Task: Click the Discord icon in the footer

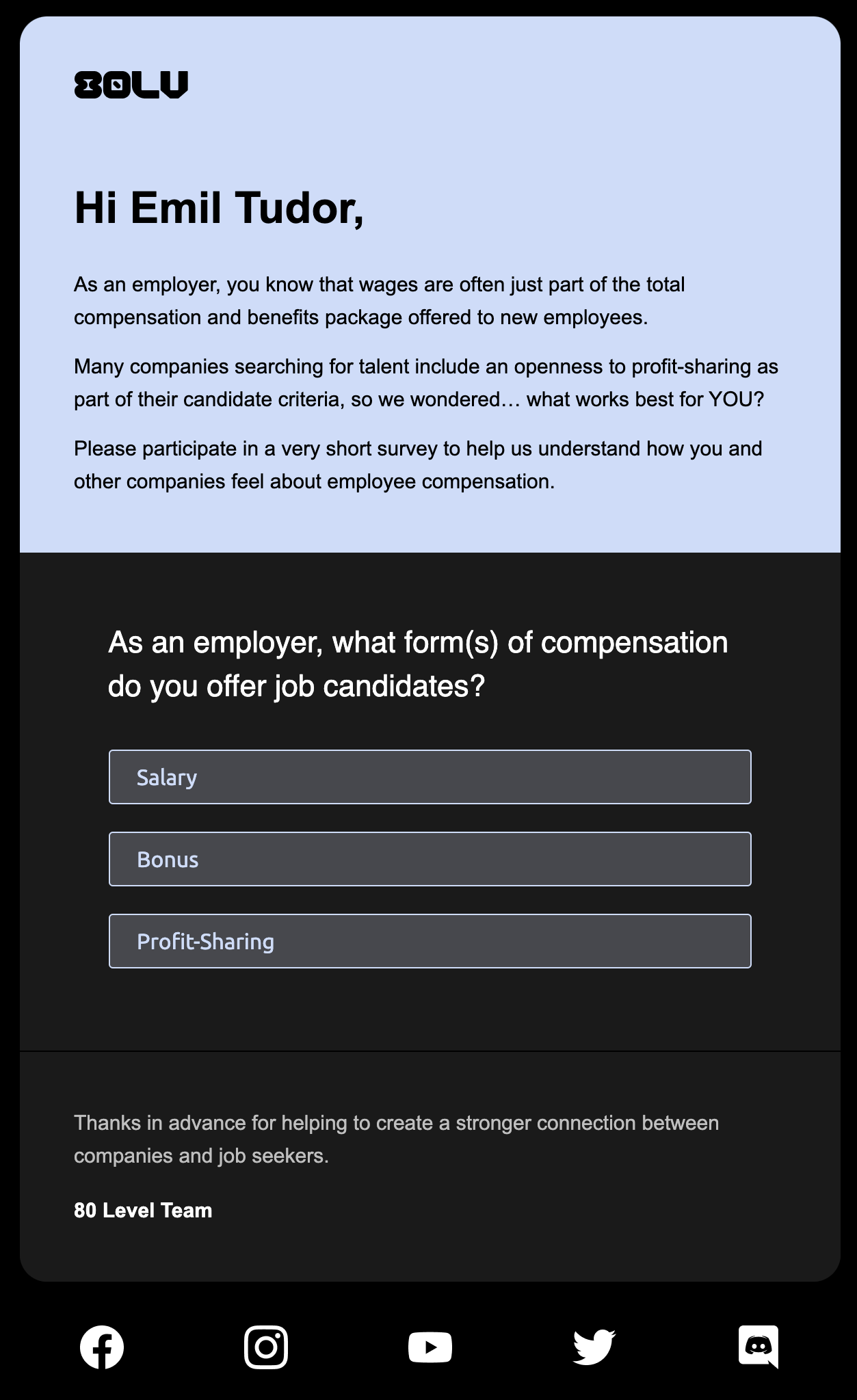Action: (759, 1347)
